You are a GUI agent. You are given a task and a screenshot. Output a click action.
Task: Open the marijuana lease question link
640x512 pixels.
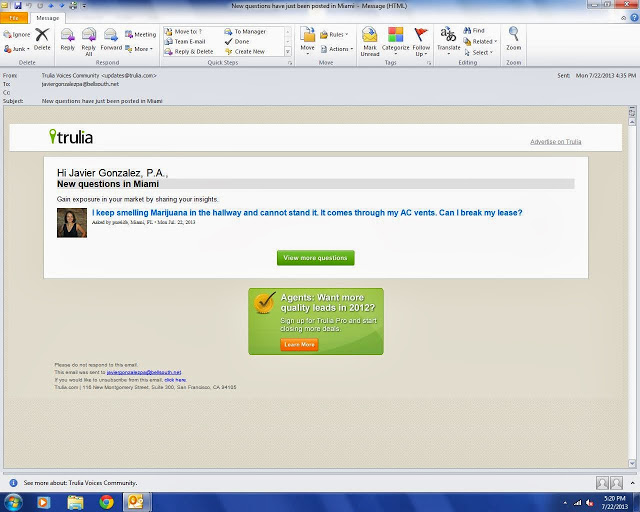307,212
